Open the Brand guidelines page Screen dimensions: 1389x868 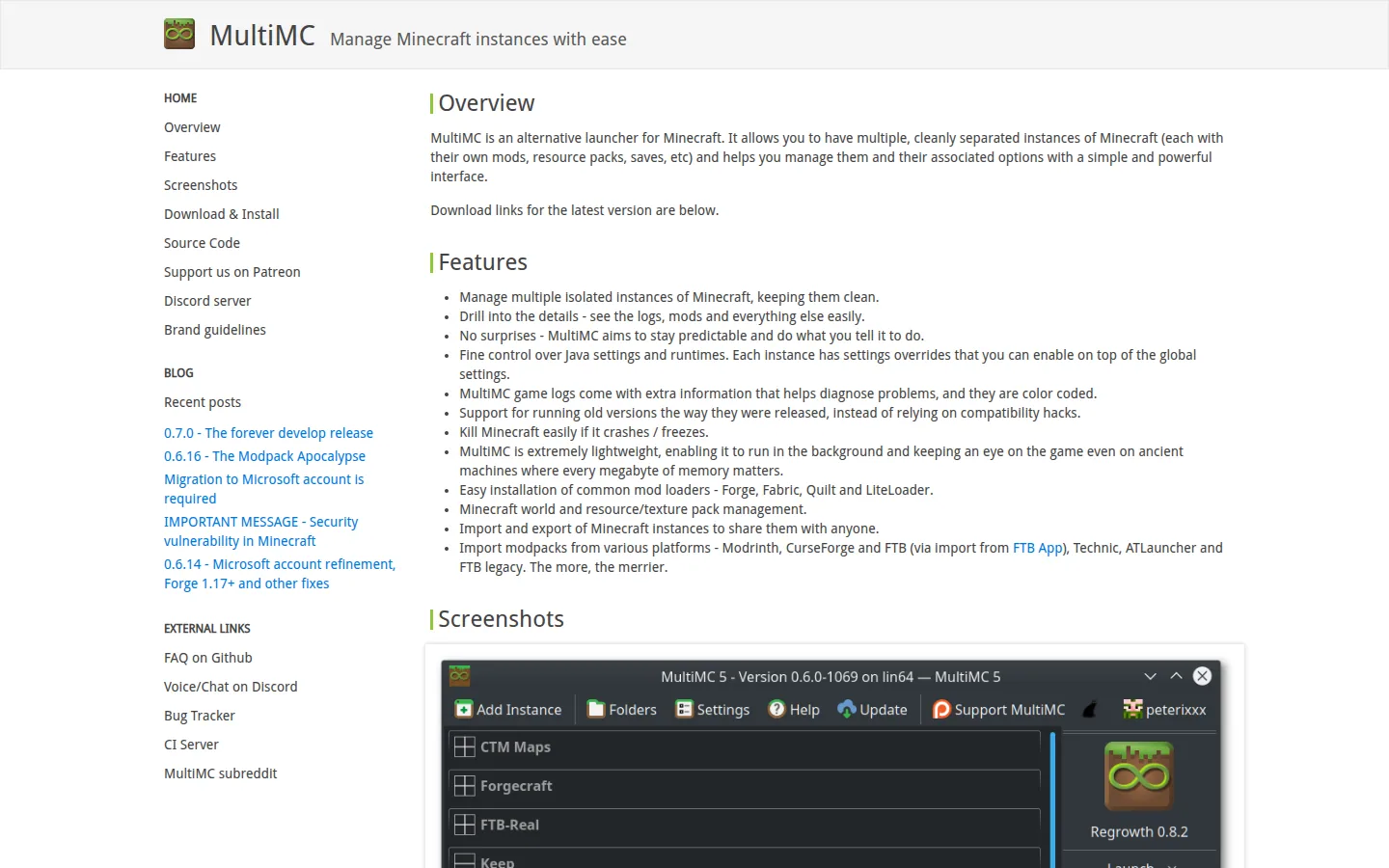click(215, 330)
